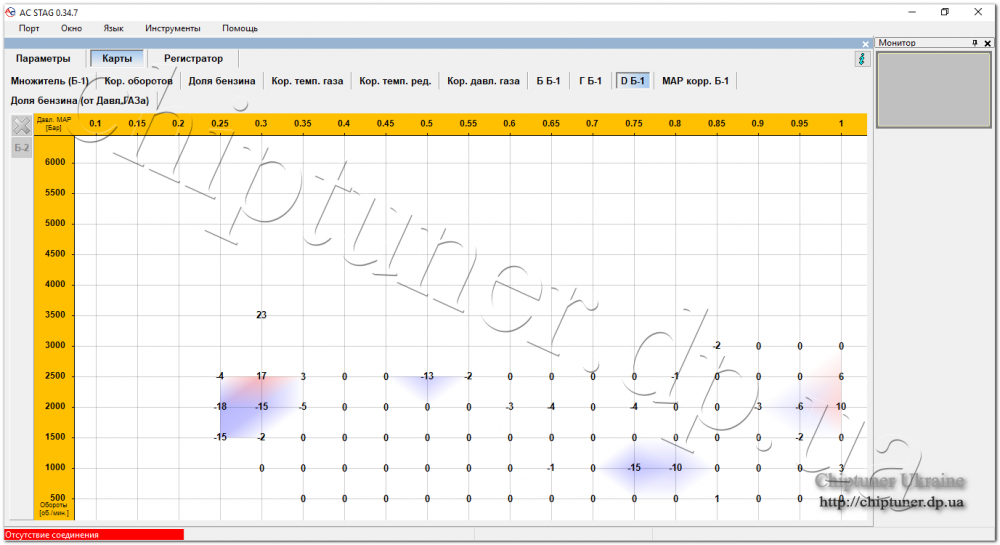Select the Б-2 bank button
Image resolution: width=1000 pixels, height=545 pixels.
[22, 148]
